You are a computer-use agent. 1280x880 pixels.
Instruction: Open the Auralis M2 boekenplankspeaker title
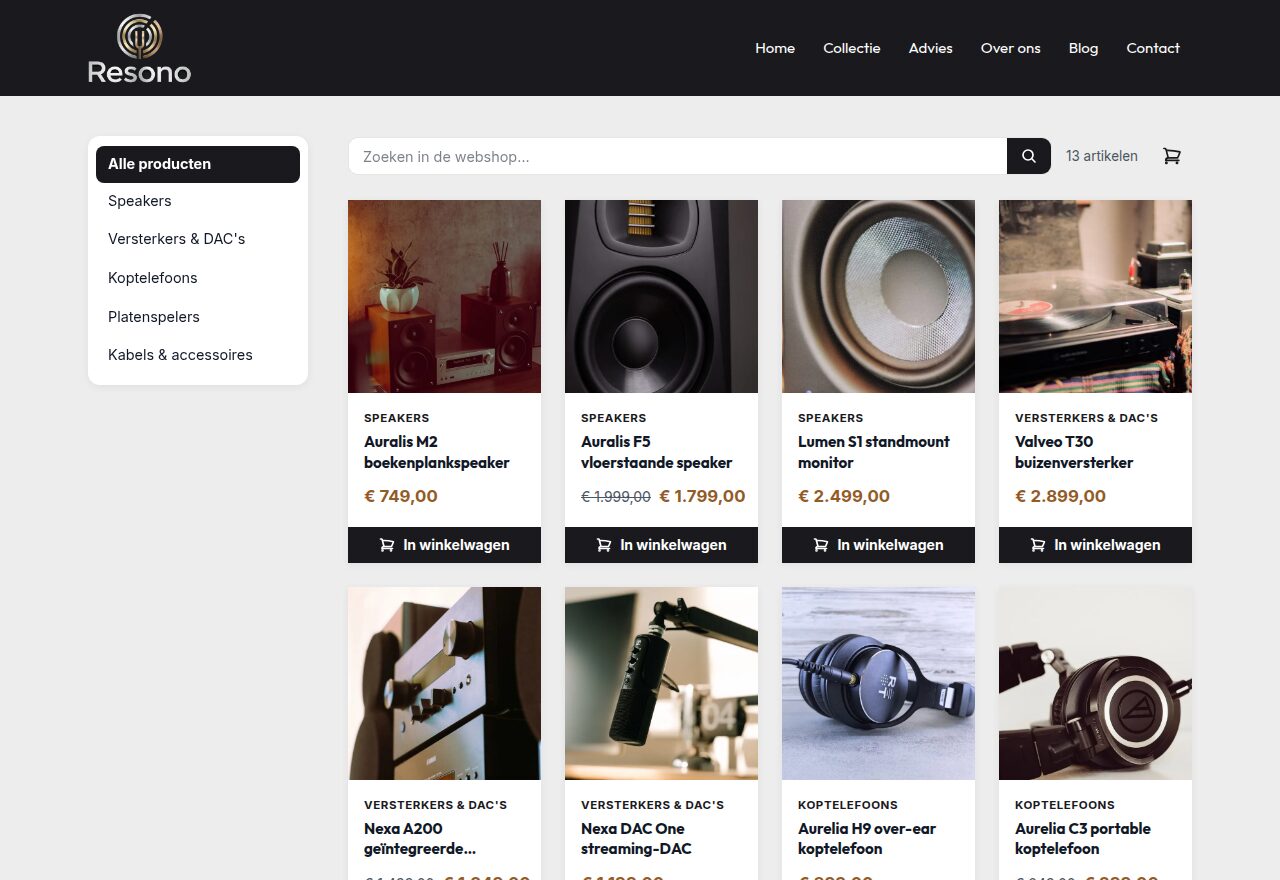point(437,452)
